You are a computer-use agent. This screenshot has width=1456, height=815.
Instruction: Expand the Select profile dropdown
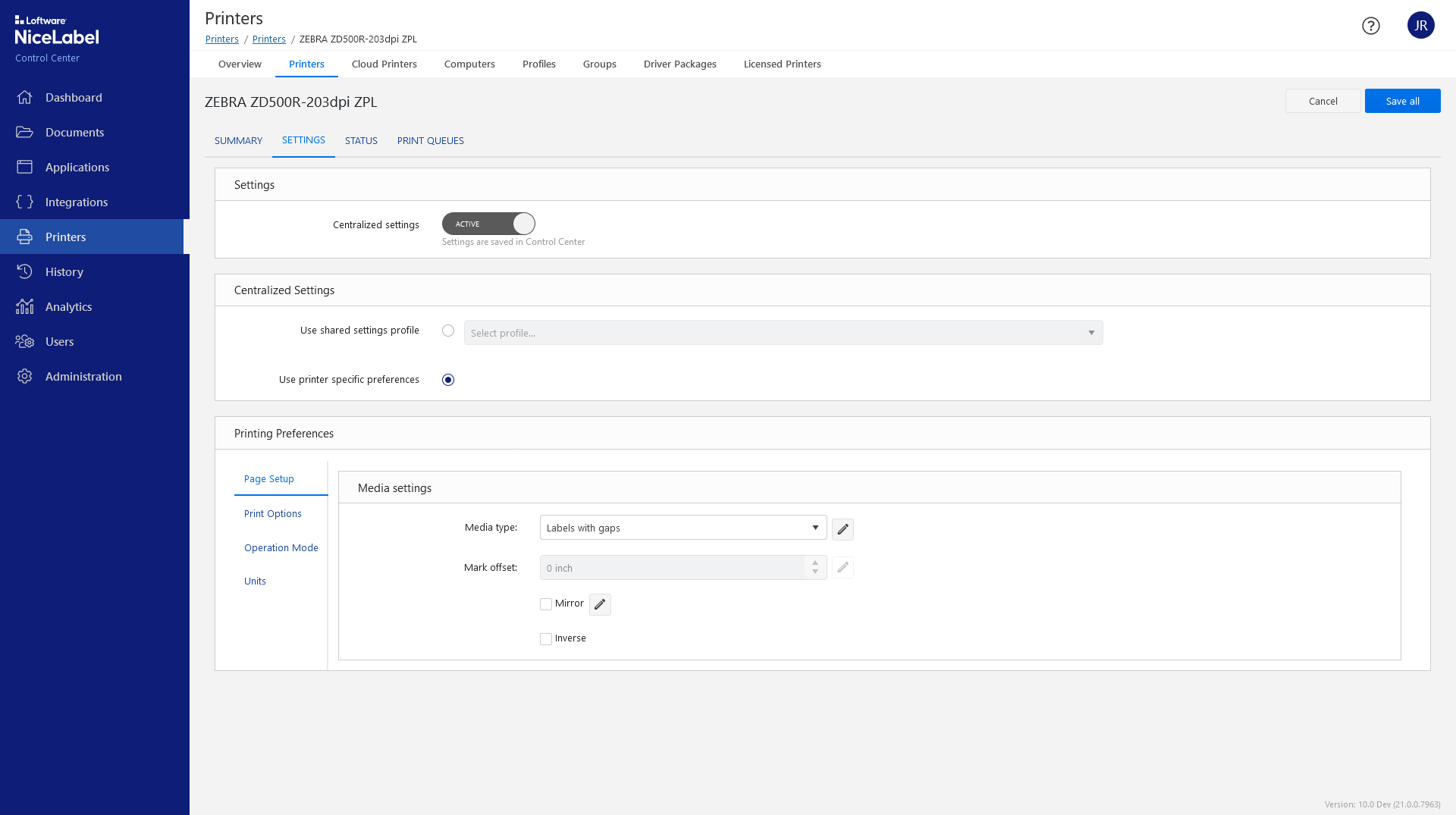coord(783,333)
